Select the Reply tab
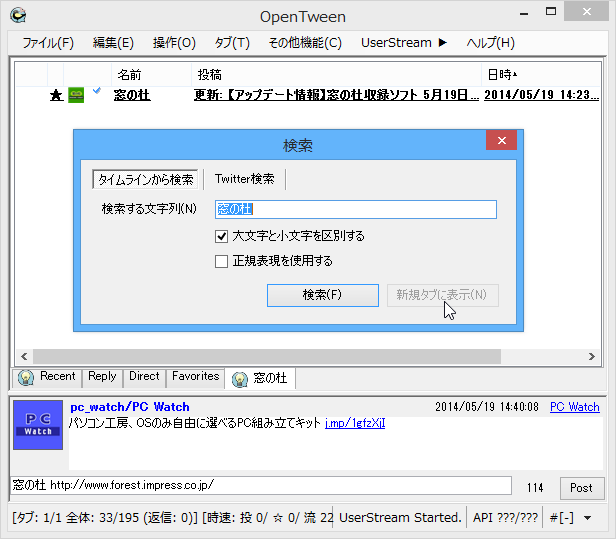Screen dimensions: 616x539 pos(102,376)
